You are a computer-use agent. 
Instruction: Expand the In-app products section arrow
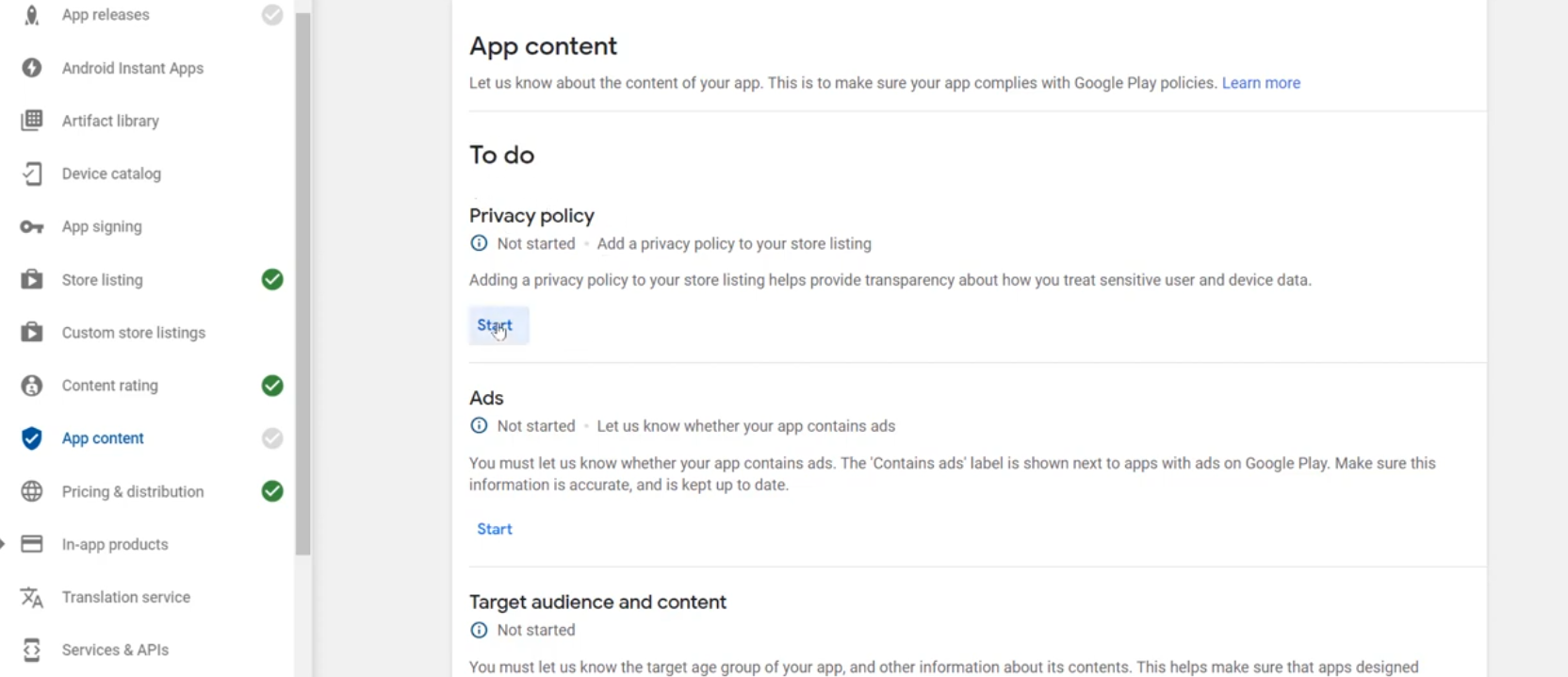click(x=3, y=544)
